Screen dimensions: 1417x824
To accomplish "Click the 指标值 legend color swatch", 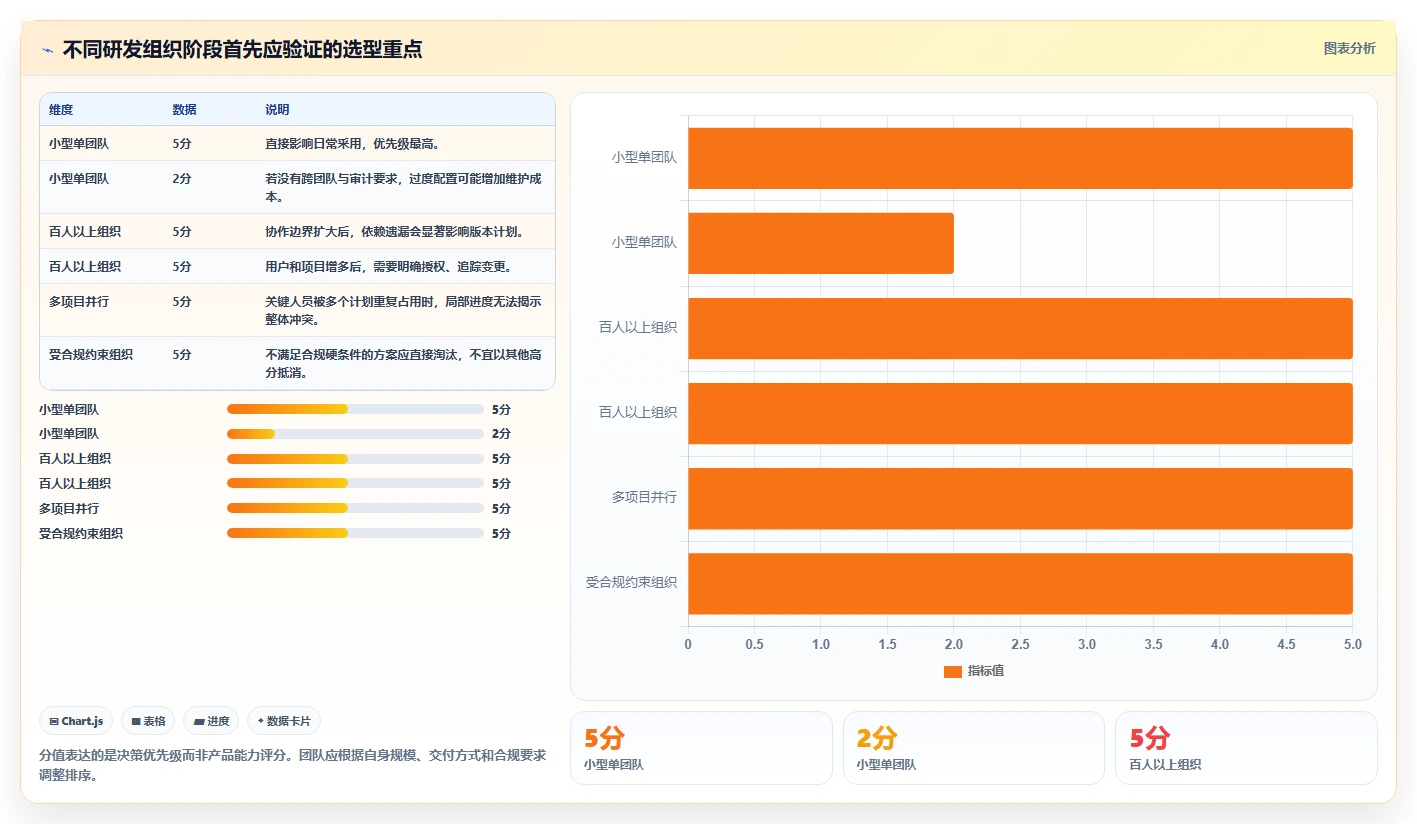I will coord(952,671).
